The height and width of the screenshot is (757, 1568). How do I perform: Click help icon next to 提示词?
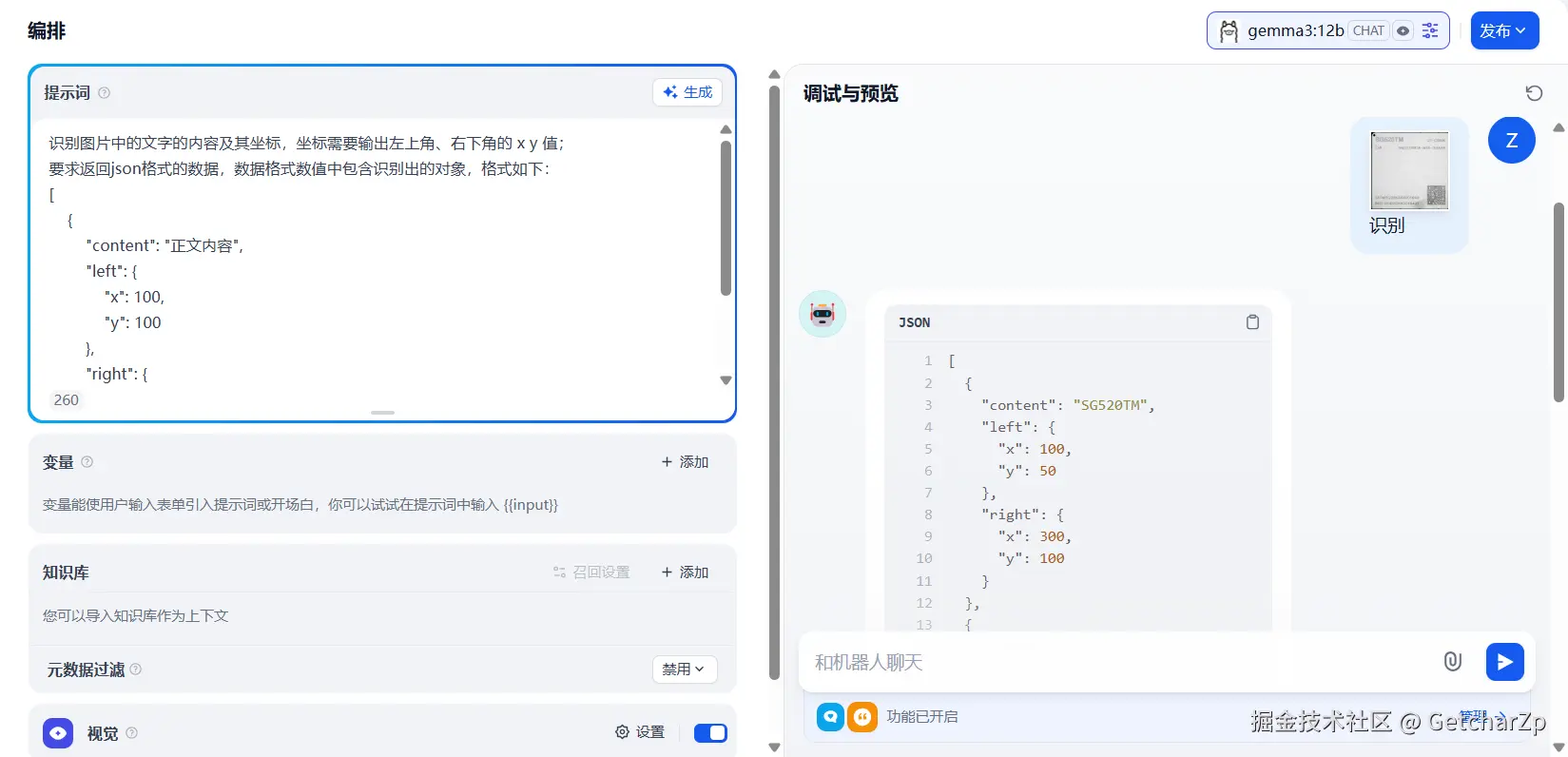(105, 92)
